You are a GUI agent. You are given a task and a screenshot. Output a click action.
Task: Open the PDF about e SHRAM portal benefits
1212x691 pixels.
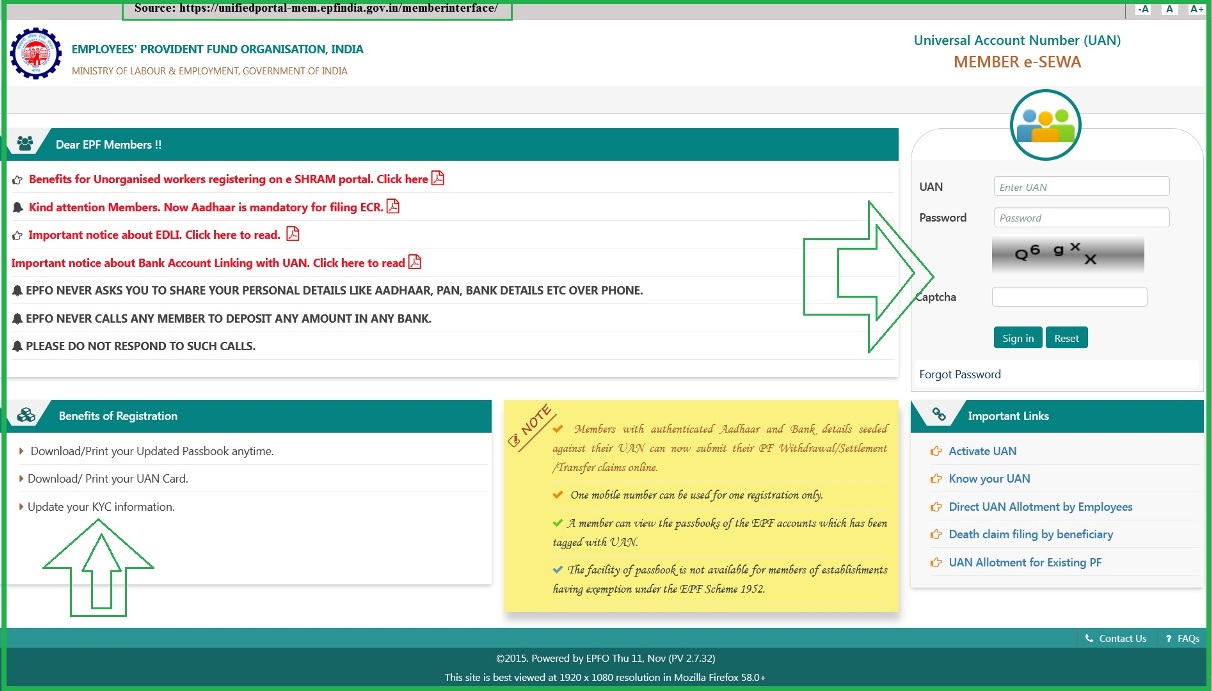pos(438,178)
